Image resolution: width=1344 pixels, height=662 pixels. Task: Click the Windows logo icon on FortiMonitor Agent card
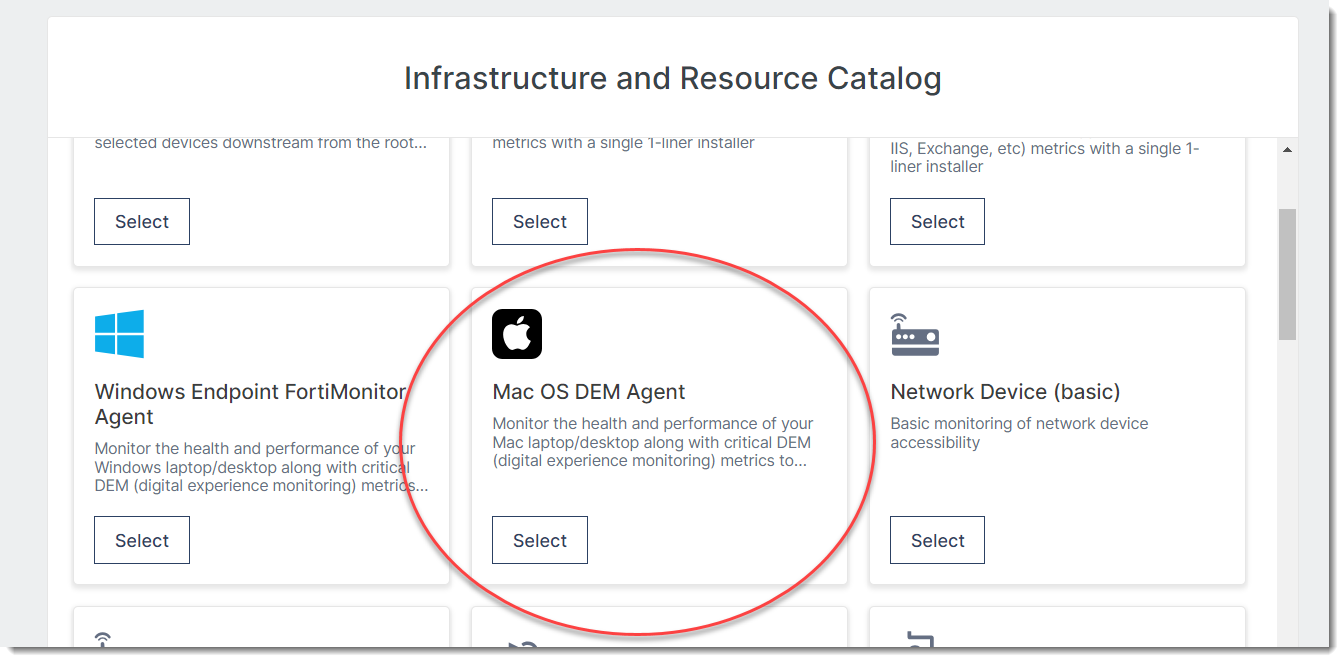[119, 333]
